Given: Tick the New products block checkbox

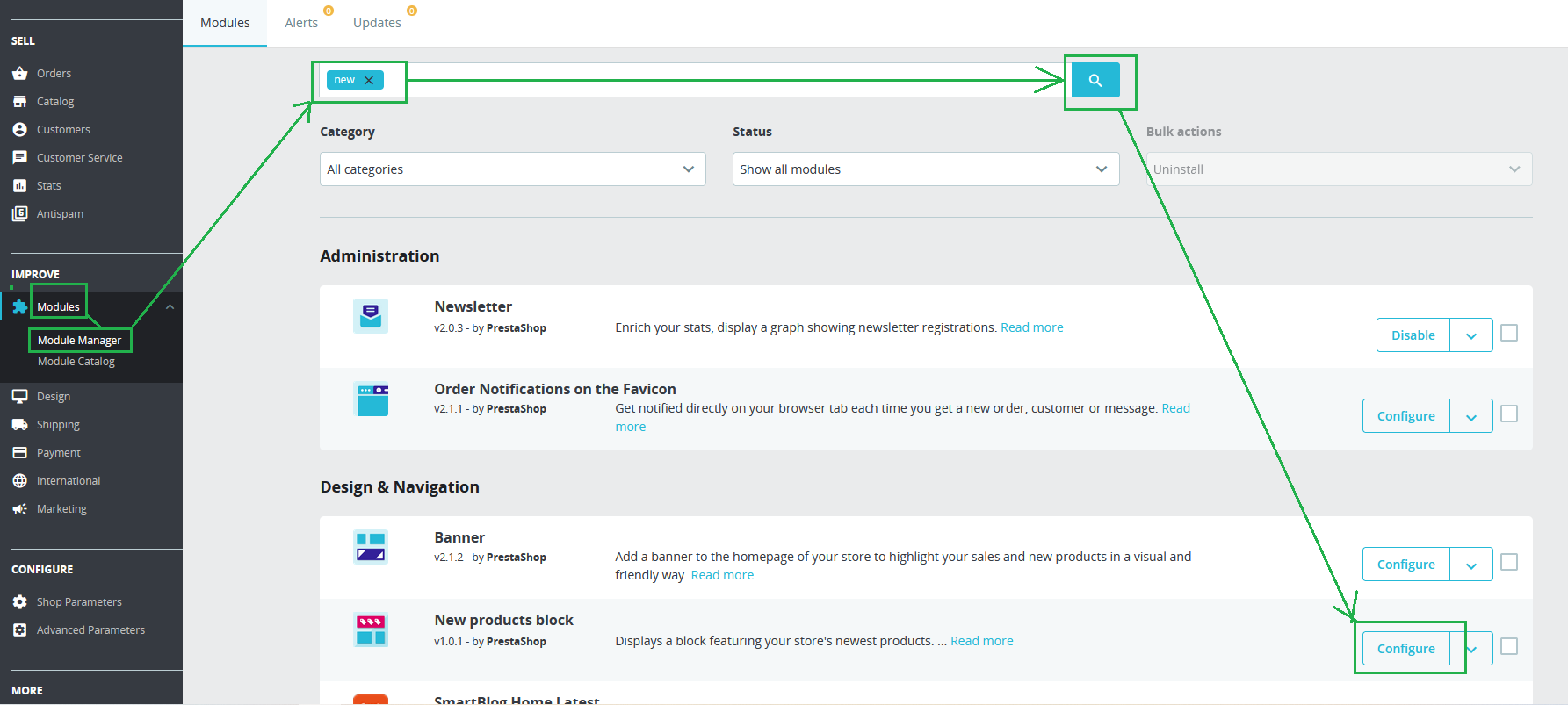Looking at the screenshot, I should click(x=1509, y=646).
